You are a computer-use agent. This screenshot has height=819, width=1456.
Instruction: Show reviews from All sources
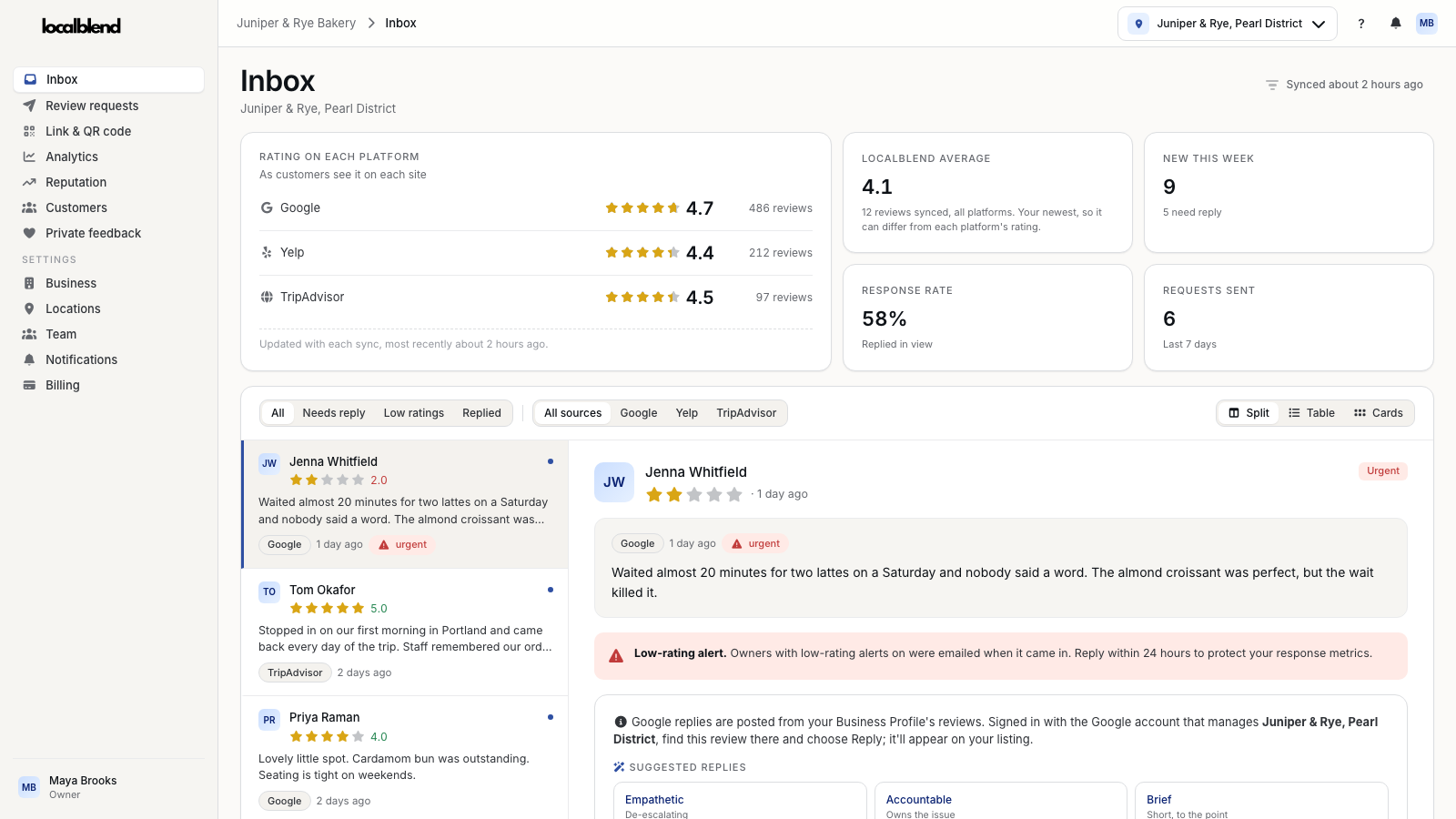[573, 413]
